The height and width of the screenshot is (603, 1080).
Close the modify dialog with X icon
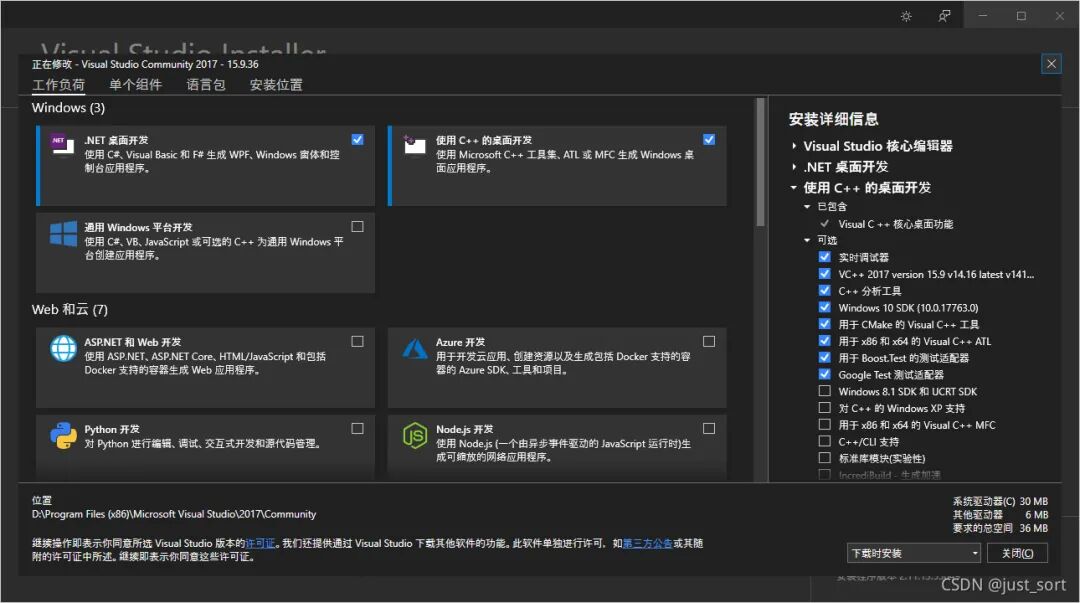[1051, 64]
